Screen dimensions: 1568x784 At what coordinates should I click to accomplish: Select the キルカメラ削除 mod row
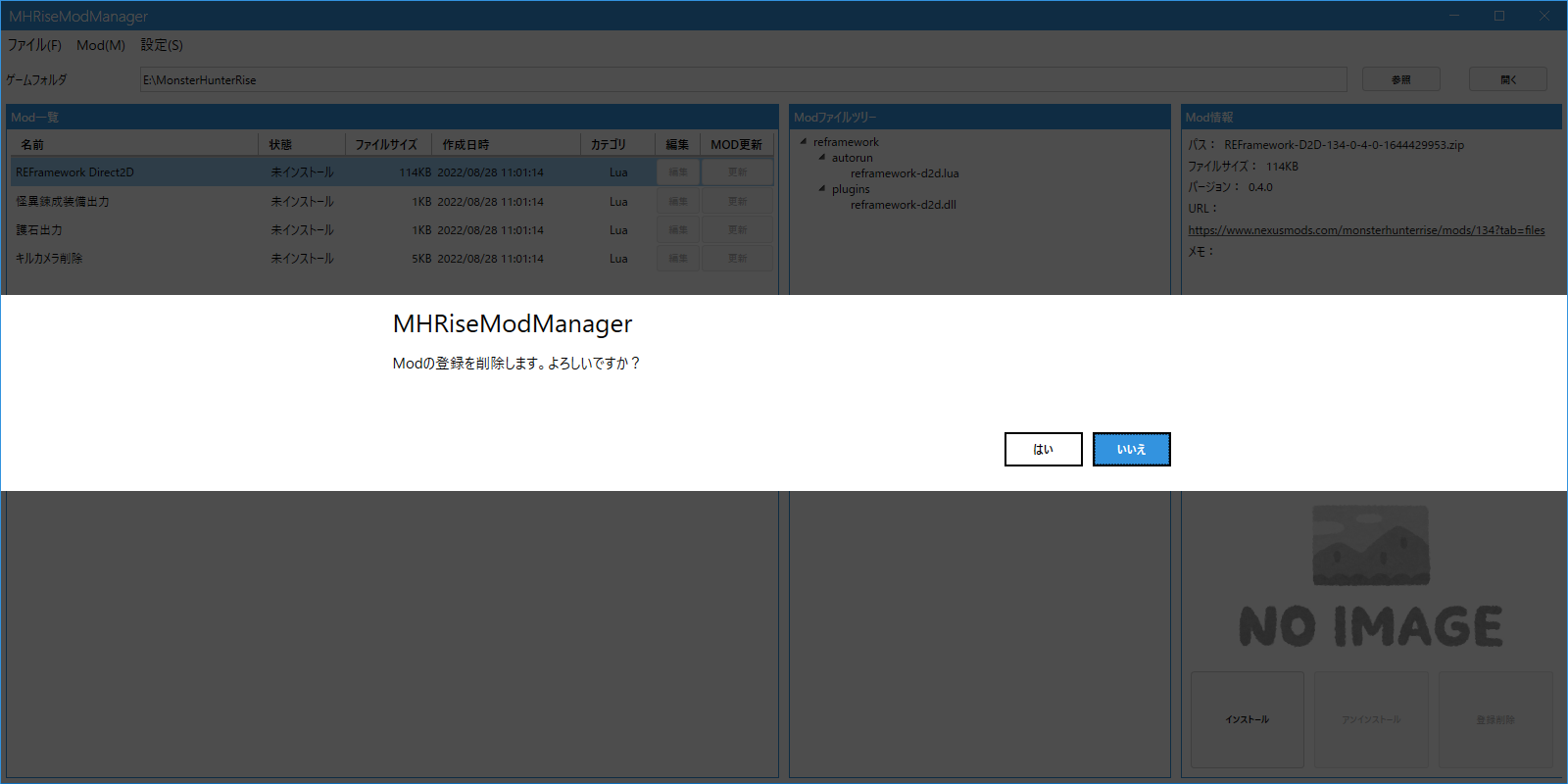[x=392, y=258]
